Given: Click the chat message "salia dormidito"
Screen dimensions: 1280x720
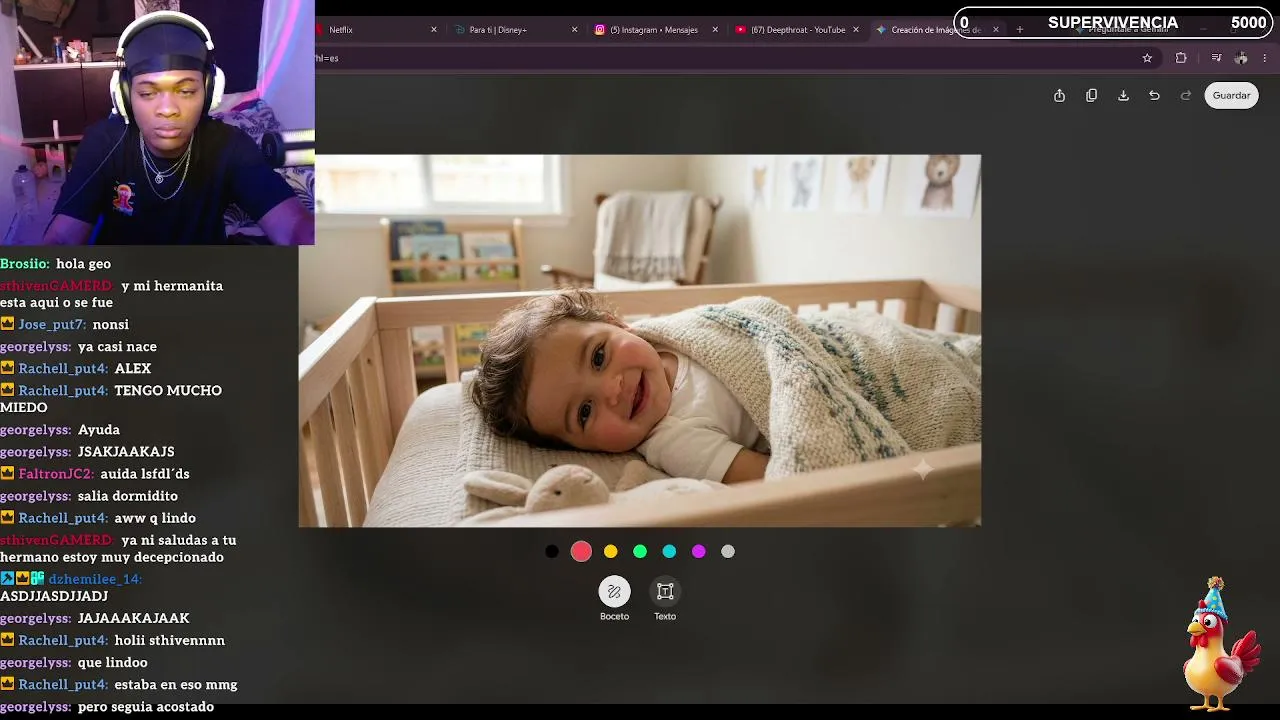Looking at the screenshot, I should tap(128, 496).
